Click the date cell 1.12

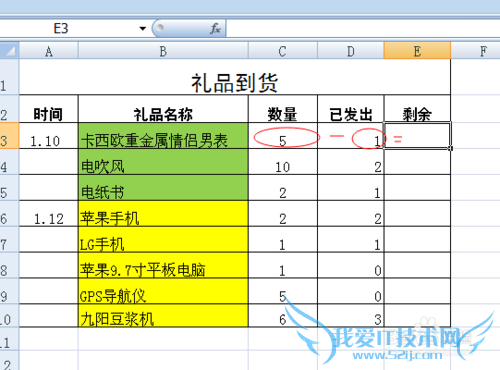[x=49, y=214]
